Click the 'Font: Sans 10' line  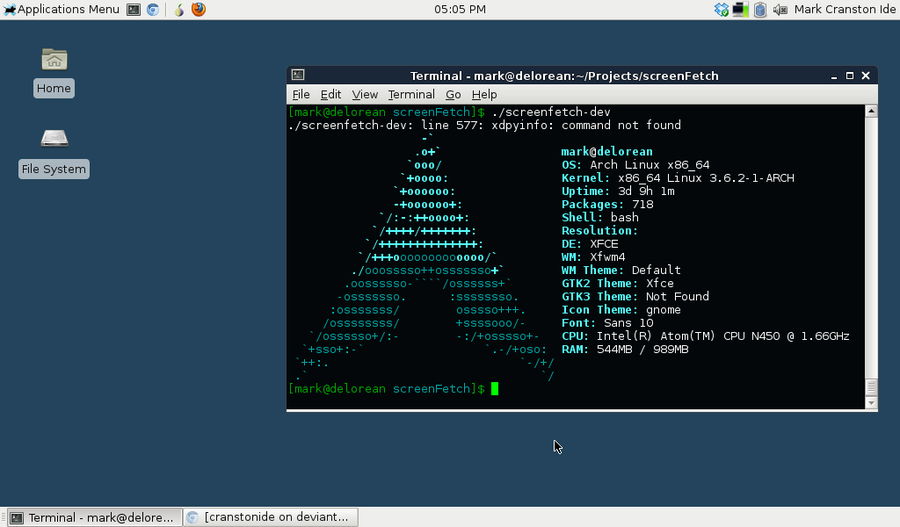[607, 323]
